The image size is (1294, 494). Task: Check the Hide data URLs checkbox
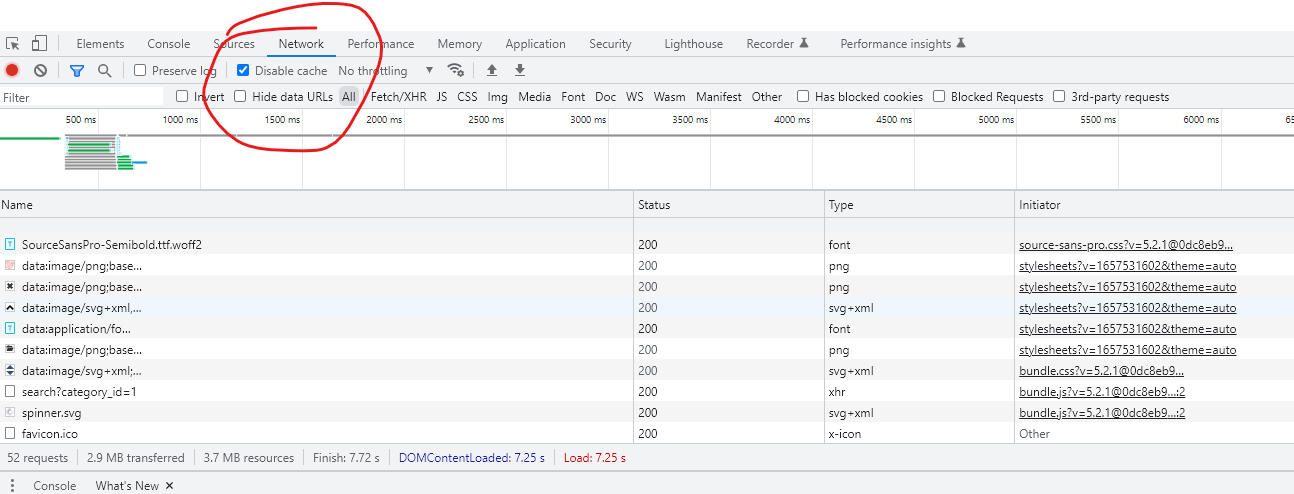(x=240, y=97)
